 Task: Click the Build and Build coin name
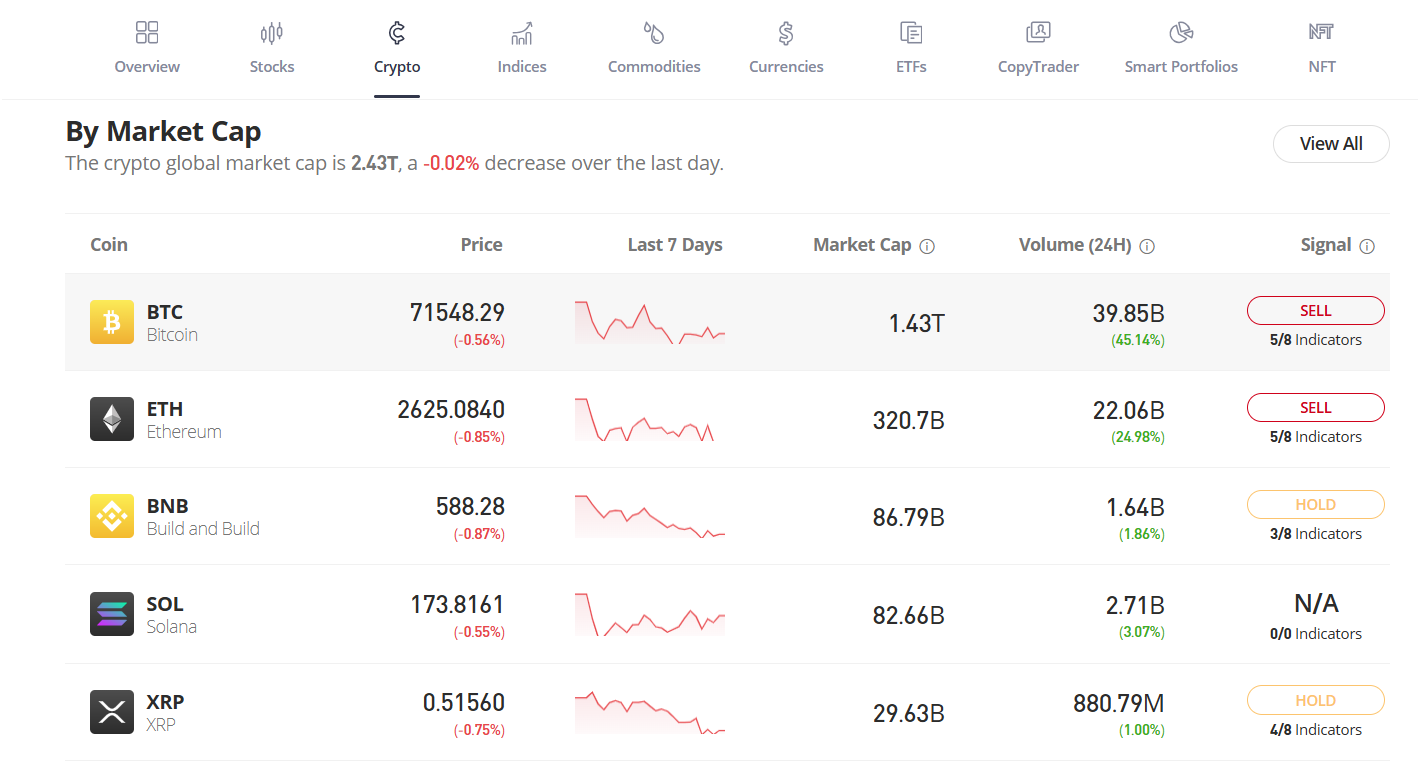[x=203, y=529]
